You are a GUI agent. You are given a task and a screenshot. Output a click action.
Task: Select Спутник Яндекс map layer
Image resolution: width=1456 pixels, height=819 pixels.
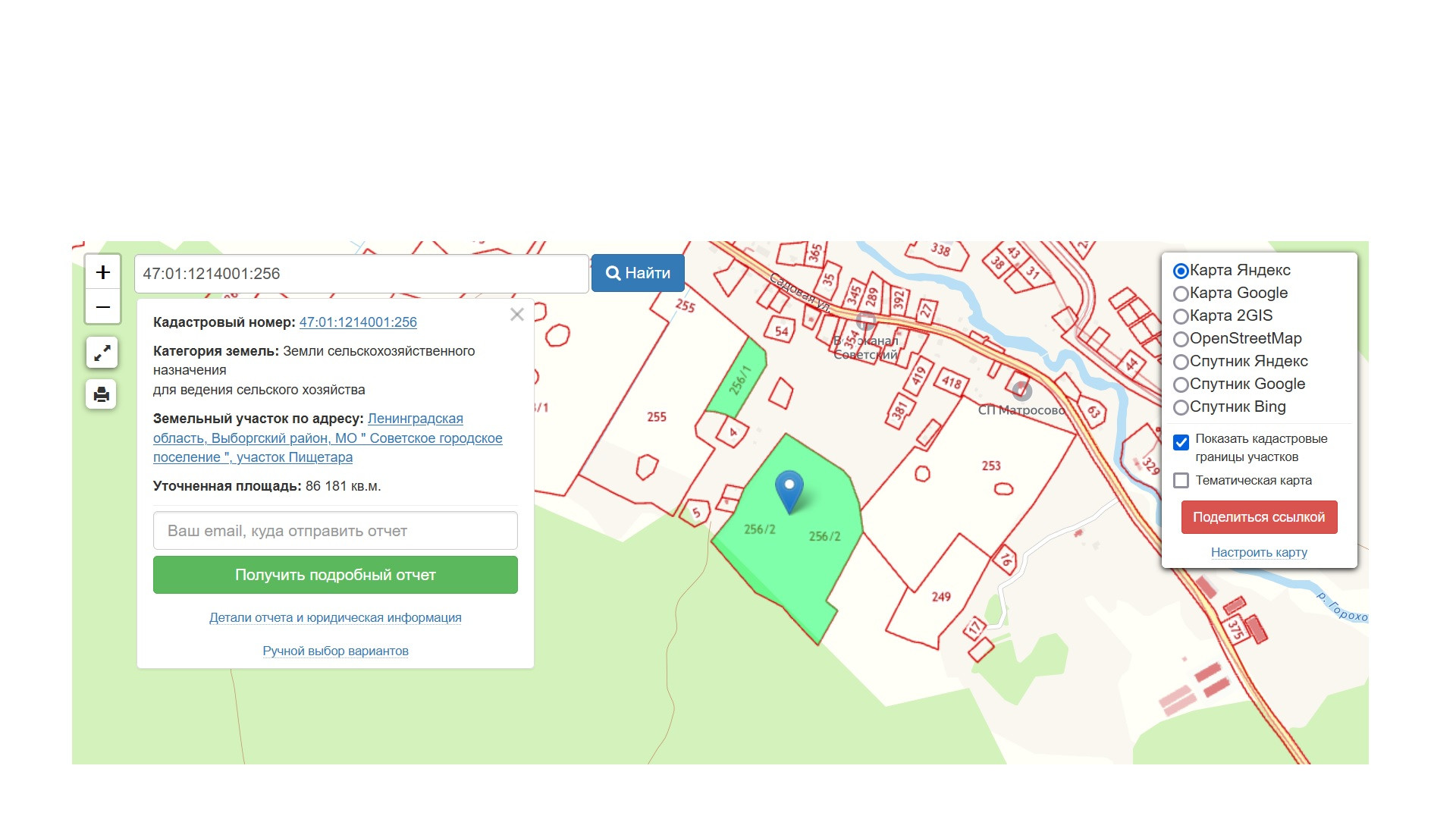pyautogui.click(x=1181, y=362)
